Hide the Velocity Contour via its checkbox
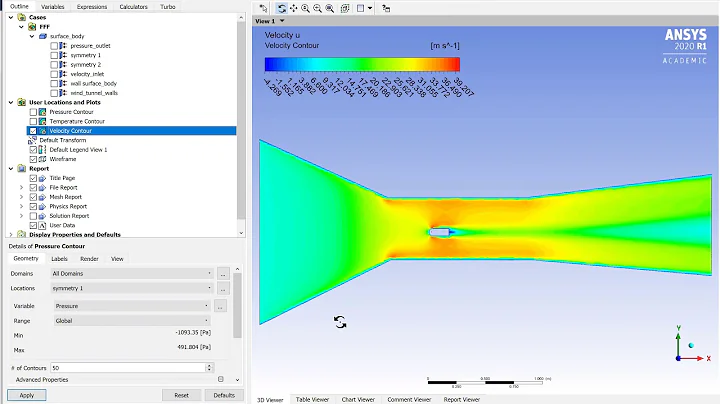This screenshot has width=720, height=404. click(x=33, y=131)
